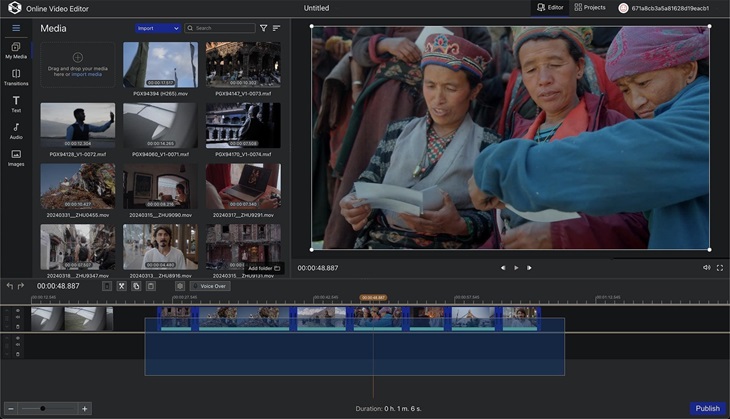Click the redo arrow icon

(23, 286)
